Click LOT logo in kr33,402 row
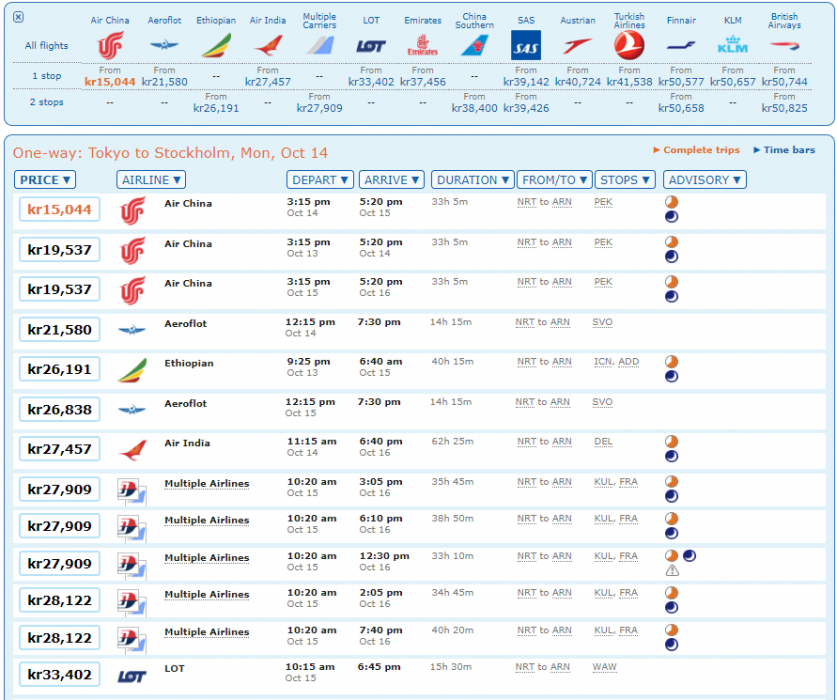The width and height of the screenshot is (837, 700). (x=132, y=677)
